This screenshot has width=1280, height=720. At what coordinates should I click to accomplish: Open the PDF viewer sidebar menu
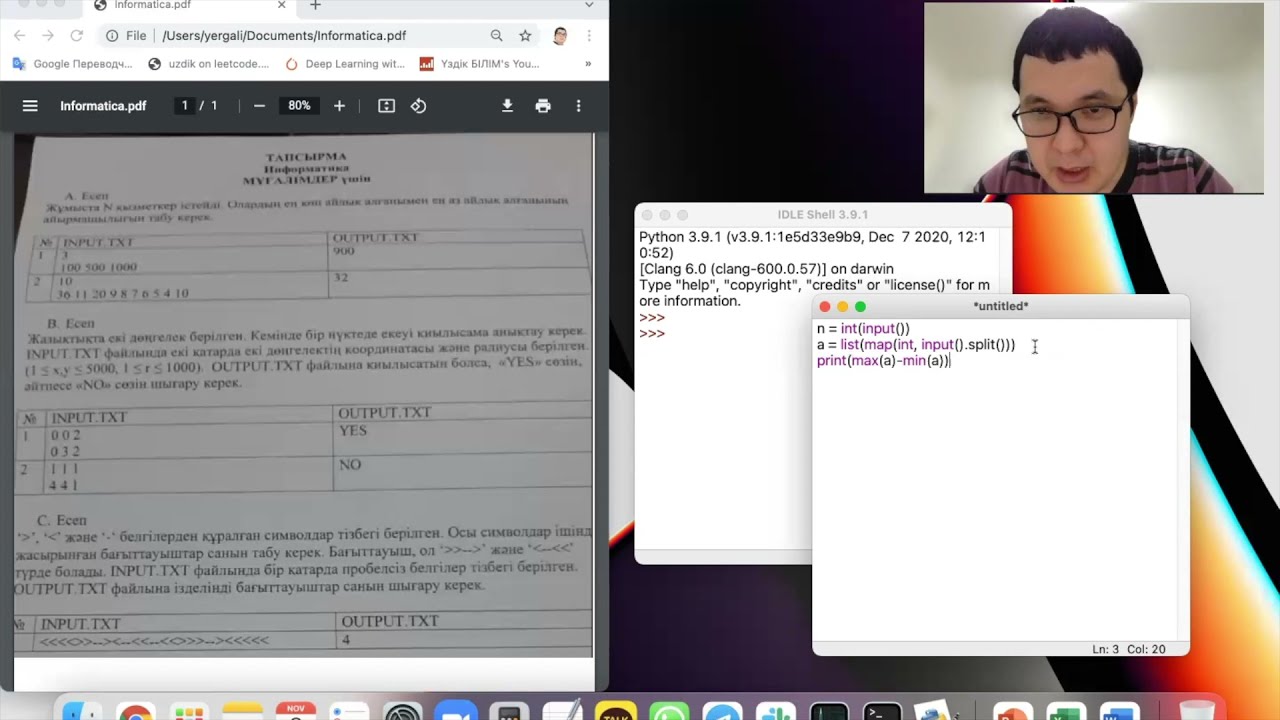pyautogui.click(x=30, y=106)
